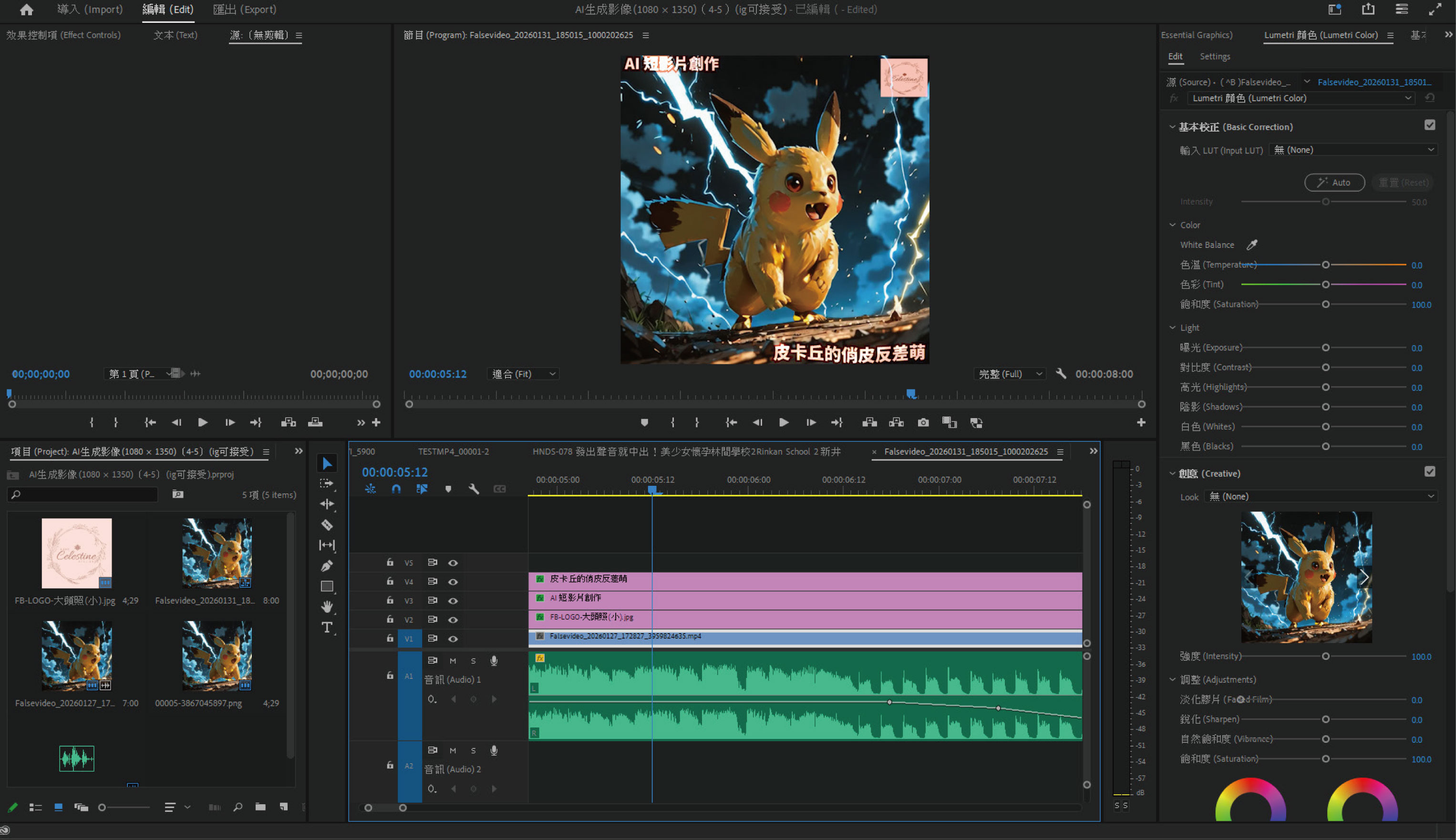Play the Program monitor video

click(x=784, y=422)
